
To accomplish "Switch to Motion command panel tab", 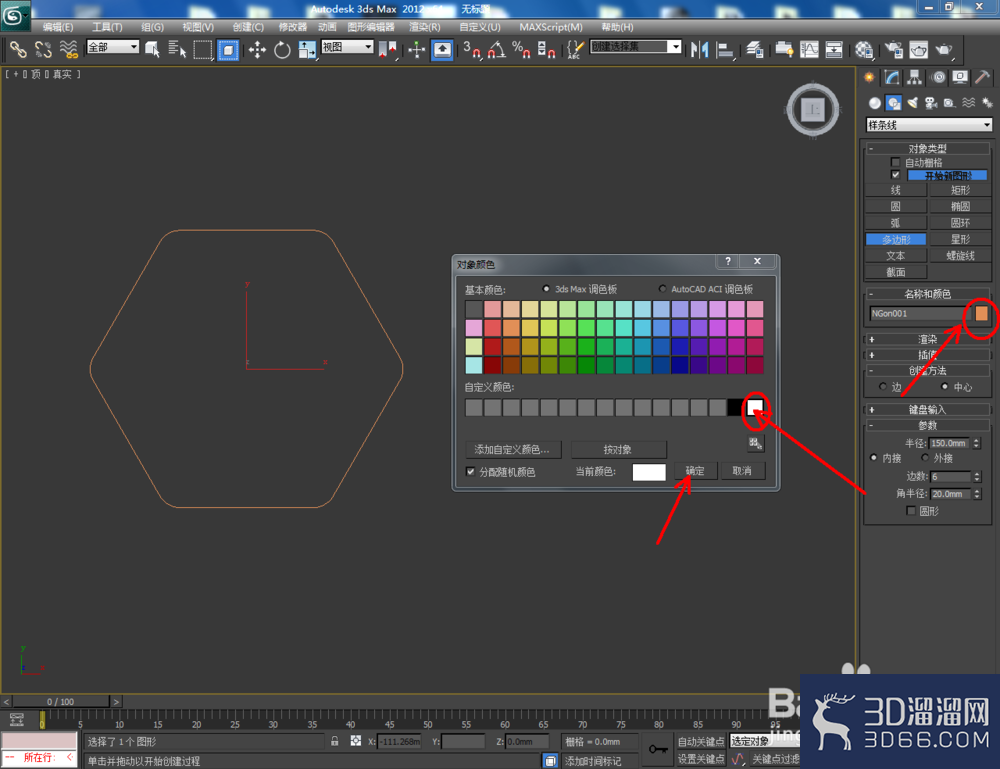I will 938,78.
